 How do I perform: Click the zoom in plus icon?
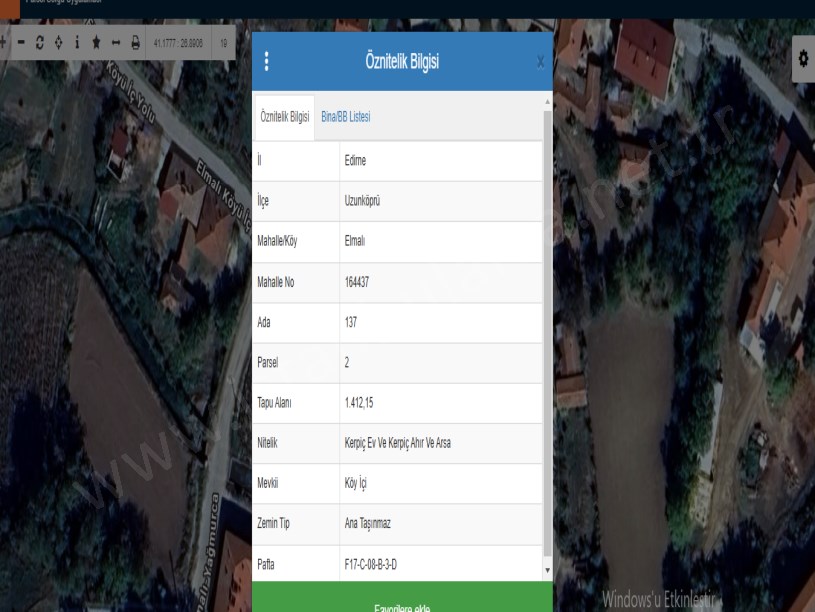[4, 44]
